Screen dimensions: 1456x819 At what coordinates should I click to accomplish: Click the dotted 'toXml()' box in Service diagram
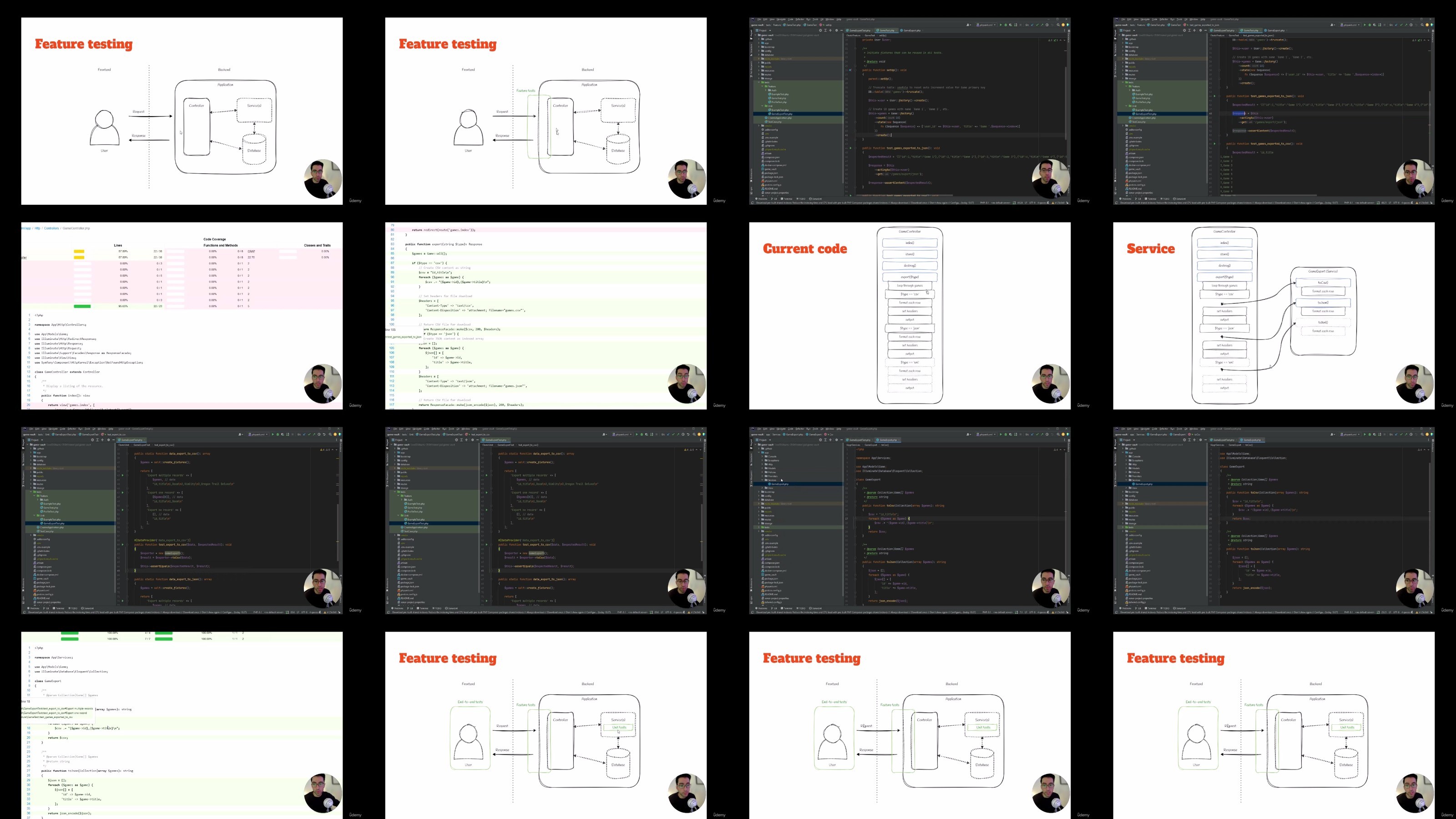coord(1323,323)
